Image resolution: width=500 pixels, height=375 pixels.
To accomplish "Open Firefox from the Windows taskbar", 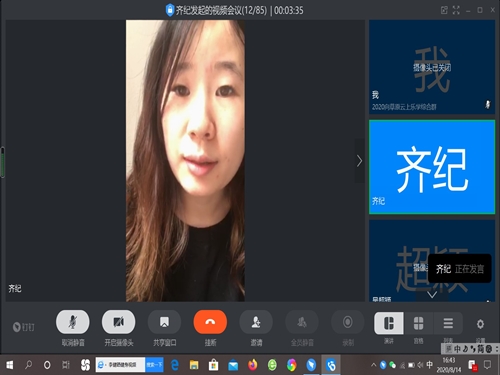I will [253, 365].
